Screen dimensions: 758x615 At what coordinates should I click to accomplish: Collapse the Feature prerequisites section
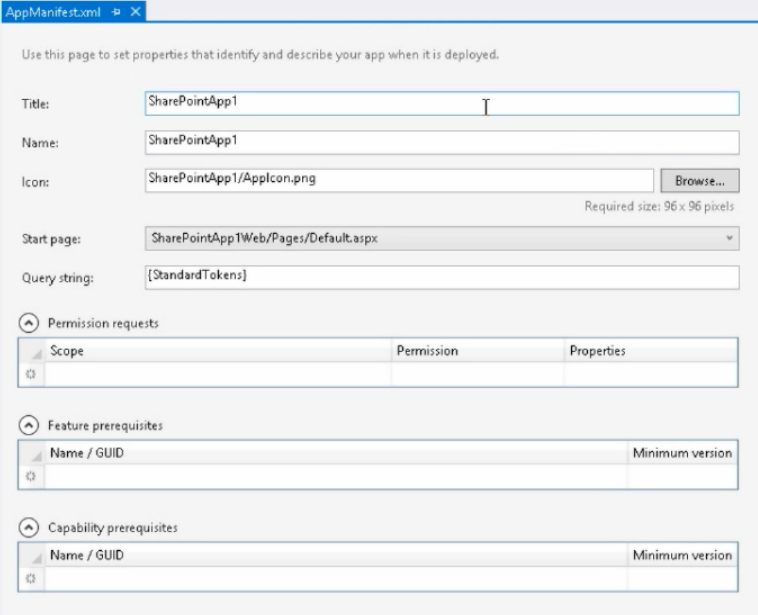coord(29,425)
